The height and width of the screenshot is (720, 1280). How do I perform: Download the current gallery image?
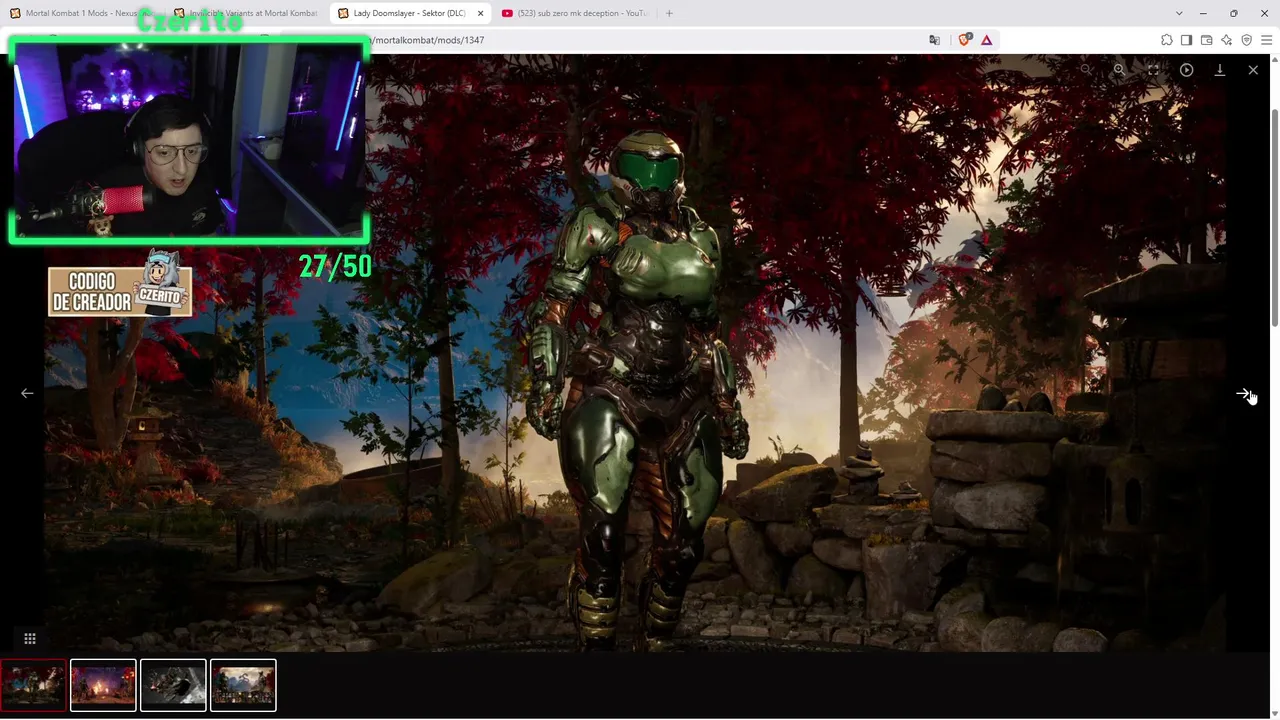(x=1220, y=70)
